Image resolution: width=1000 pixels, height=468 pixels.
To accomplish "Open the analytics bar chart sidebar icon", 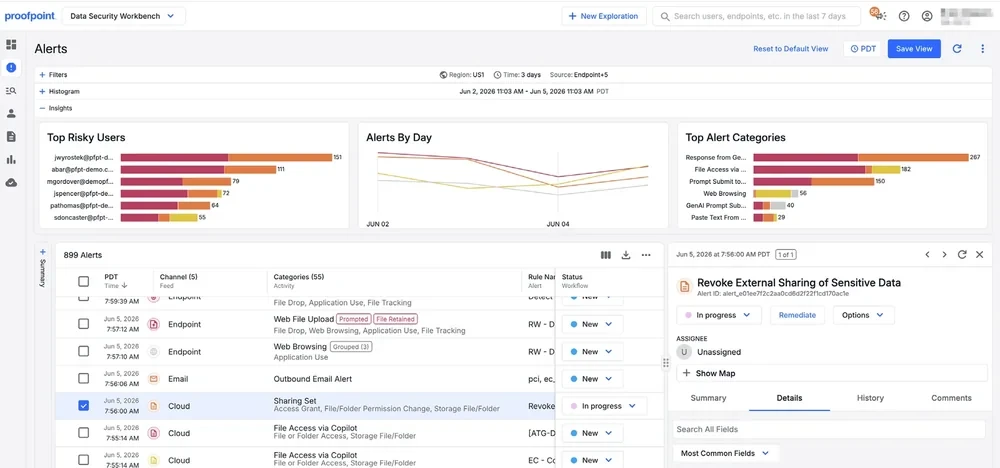I will (11, 159).
